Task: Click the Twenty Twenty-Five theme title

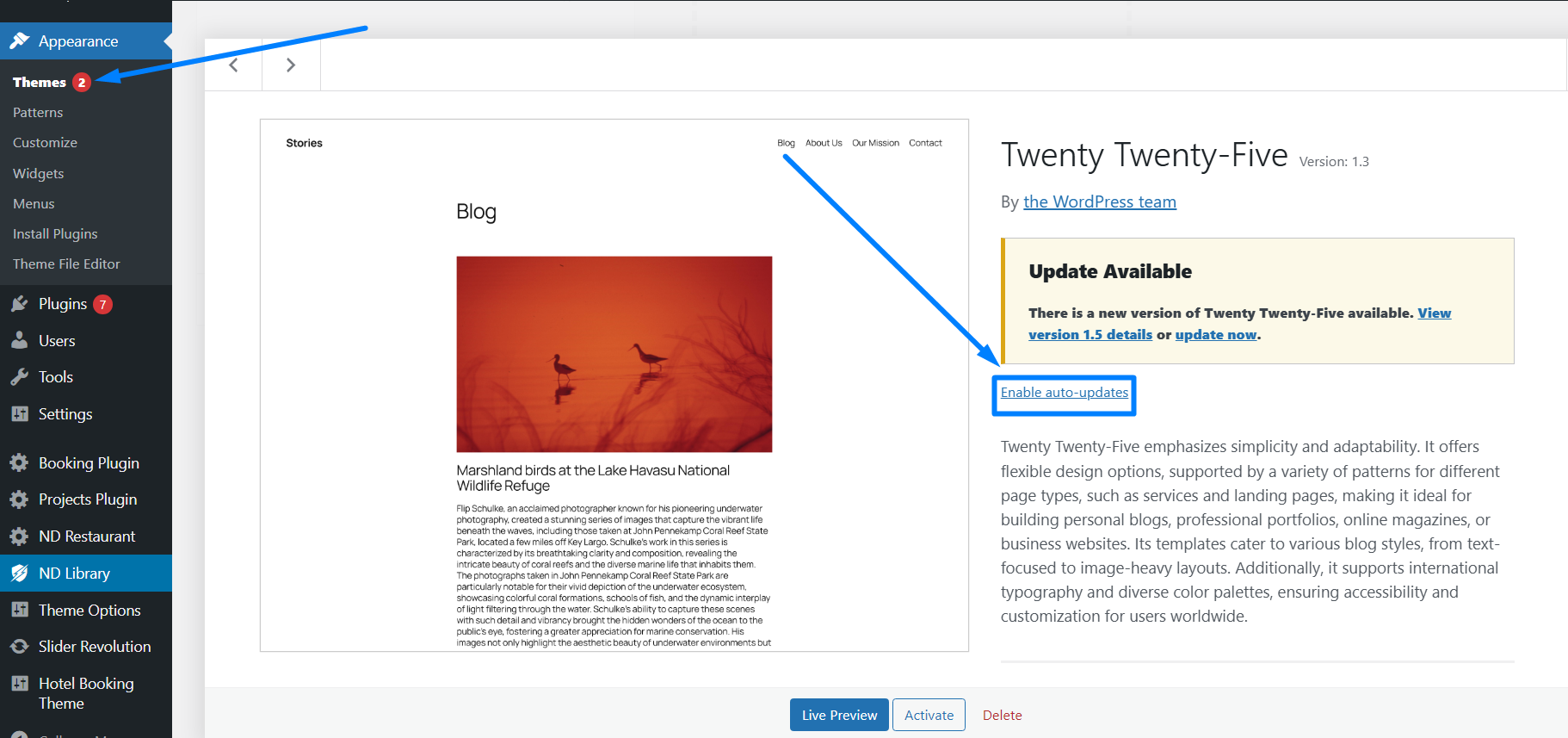Action: click(1145, 155)
